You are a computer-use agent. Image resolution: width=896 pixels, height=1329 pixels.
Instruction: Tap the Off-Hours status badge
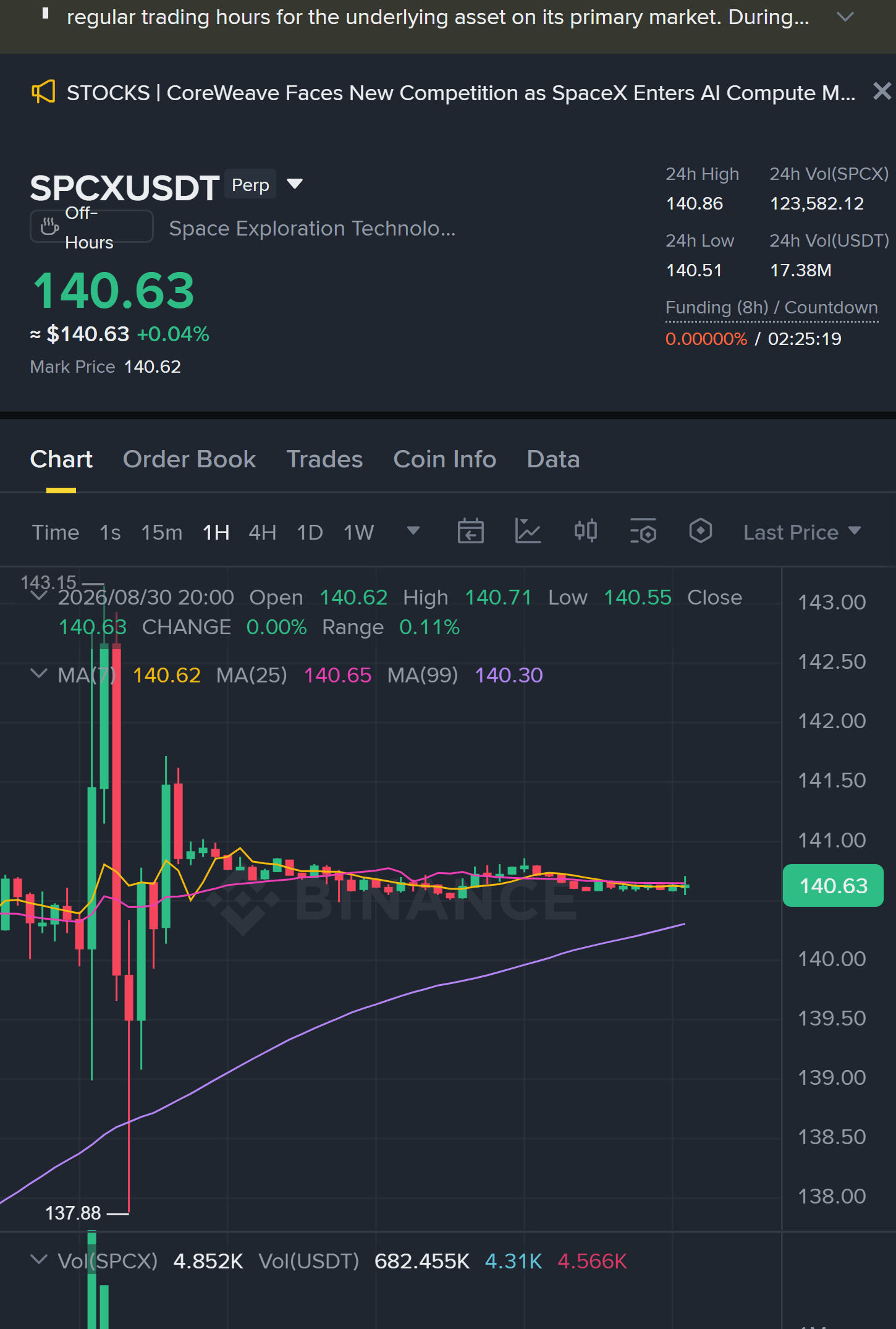click(x=91, y=227)
